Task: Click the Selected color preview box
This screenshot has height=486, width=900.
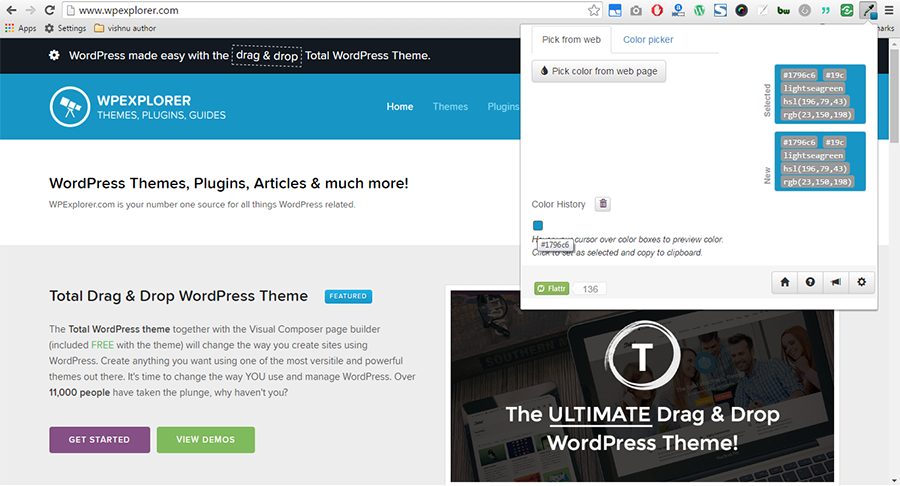Action: click(820, 94)
